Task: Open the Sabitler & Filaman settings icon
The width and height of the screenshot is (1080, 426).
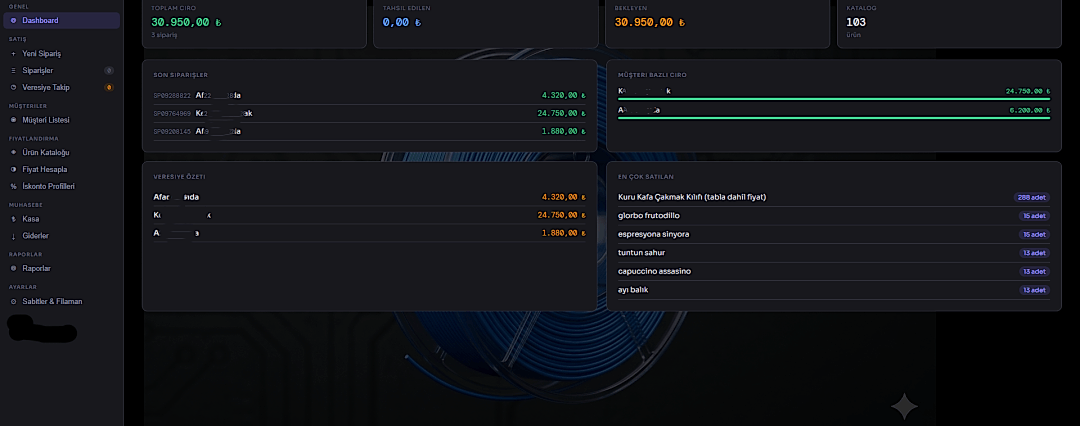Action: pos(13,302)
